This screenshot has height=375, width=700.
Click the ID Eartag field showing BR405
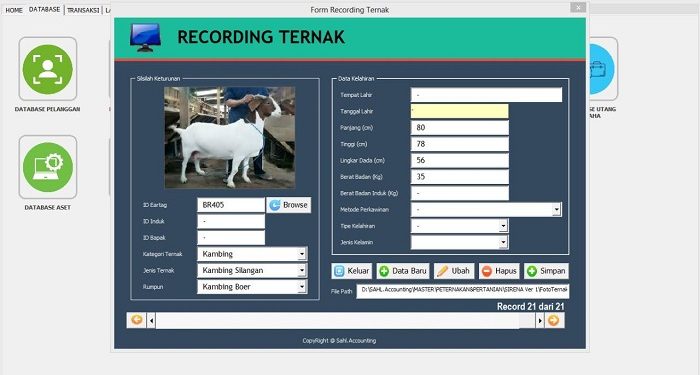pos(231,205)
